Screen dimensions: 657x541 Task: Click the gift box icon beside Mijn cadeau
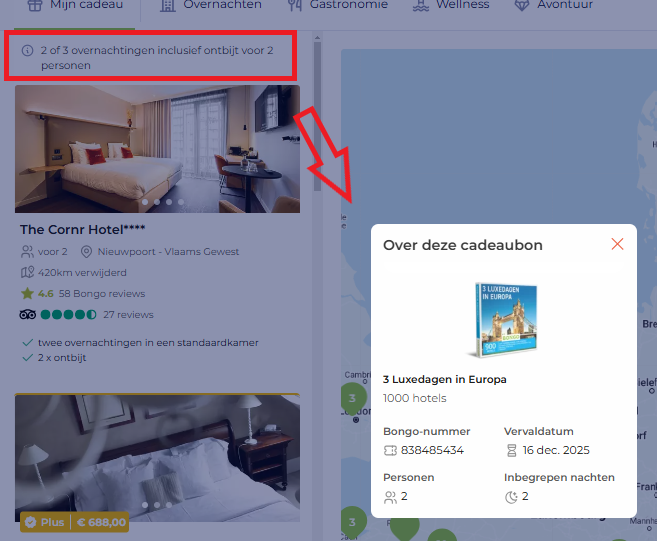35,5
